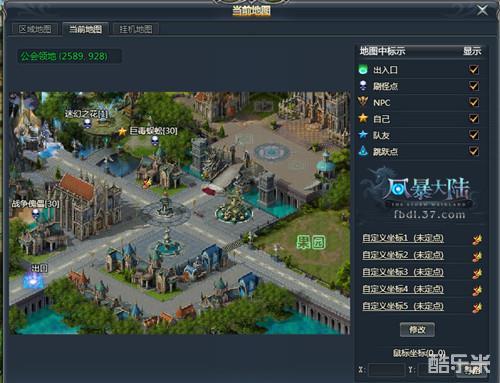Screen dimensions: 500x383
Task: Click flag icon beside 自定义坐标1
Action: [x=477, y=239]
